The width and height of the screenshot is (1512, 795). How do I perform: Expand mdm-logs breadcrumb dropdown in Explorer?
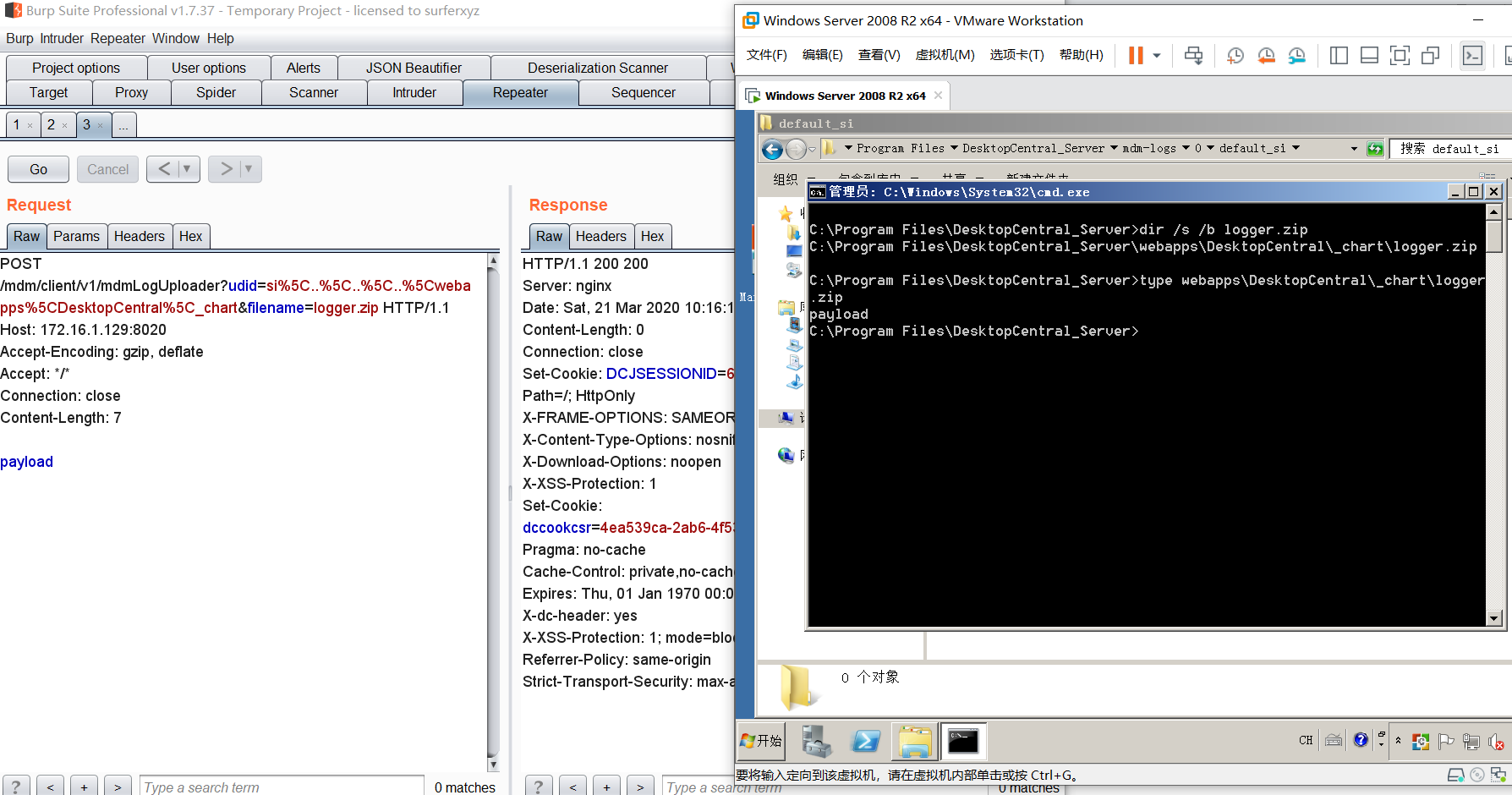click(1186, 148)
